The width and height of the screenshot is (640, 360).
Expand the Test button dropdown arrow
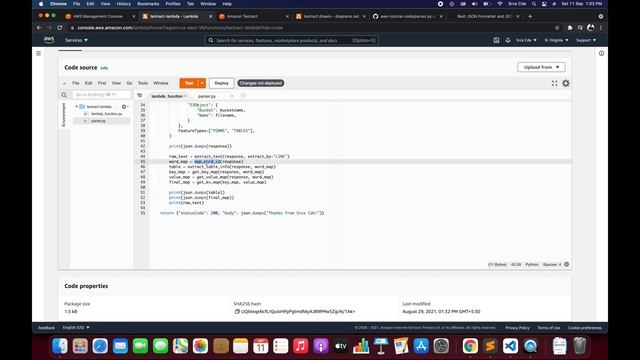click(202, 83)
